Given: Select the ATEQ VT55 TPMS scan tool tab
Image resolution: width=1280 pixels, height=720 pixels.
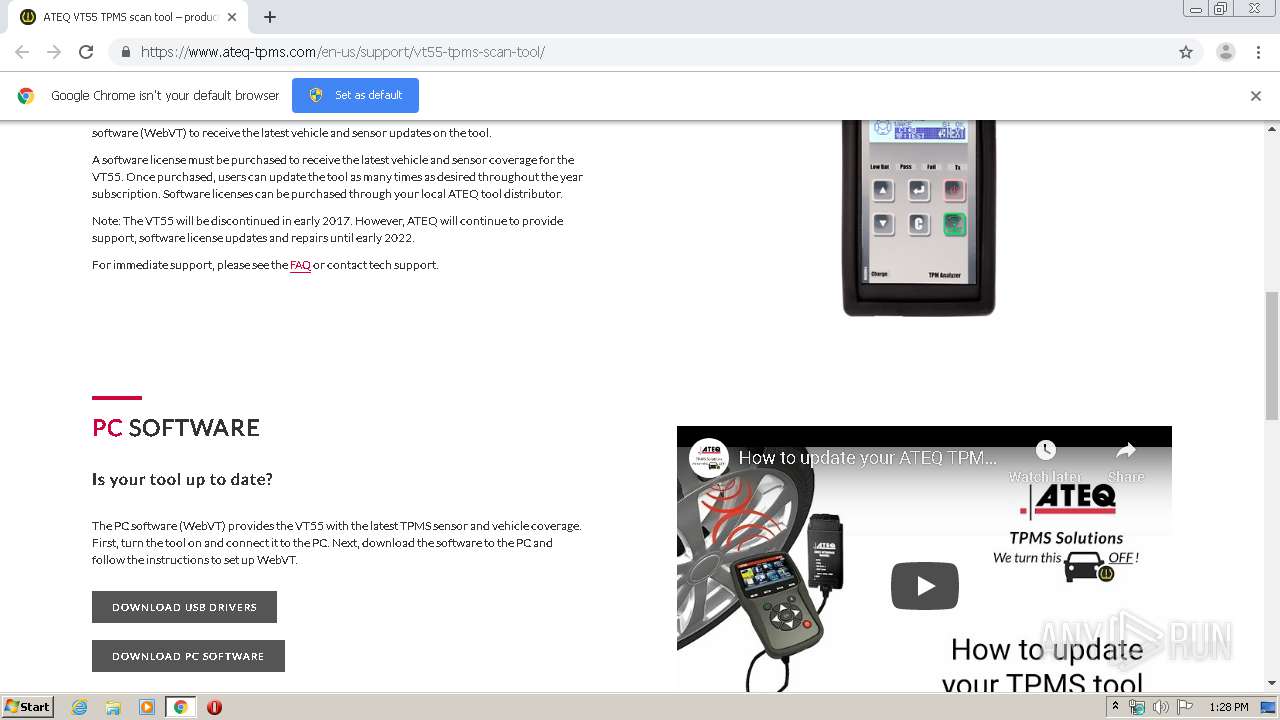Looking at the screenshot, I should click(x=130, y=17).
